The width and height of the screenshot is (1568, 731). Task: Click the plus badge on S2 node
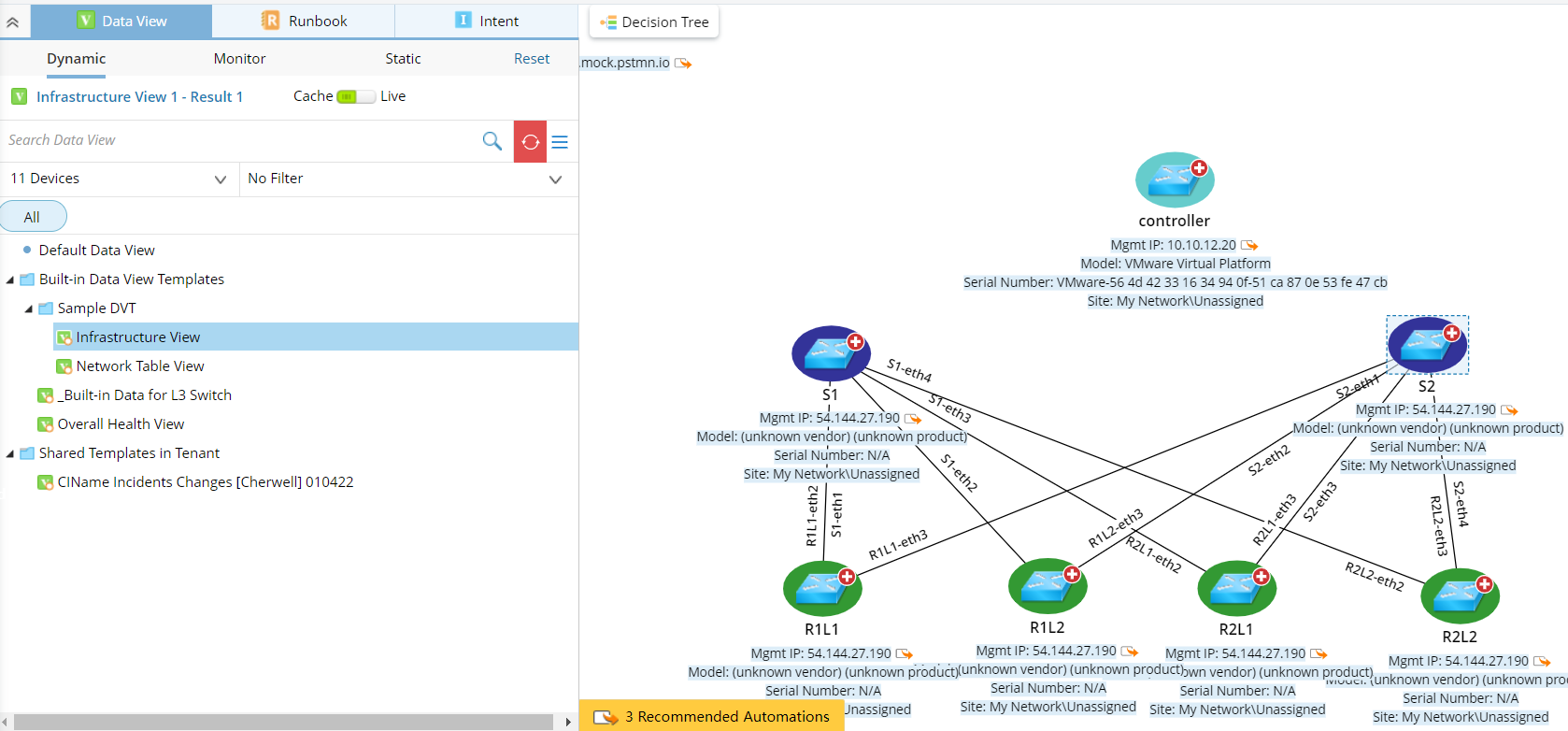tap(1451, 333)
